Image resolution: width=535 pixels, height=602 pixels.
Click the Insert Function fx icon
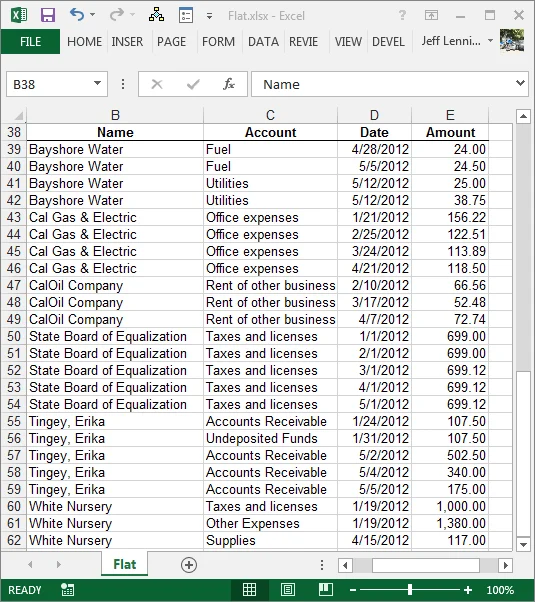229,84
